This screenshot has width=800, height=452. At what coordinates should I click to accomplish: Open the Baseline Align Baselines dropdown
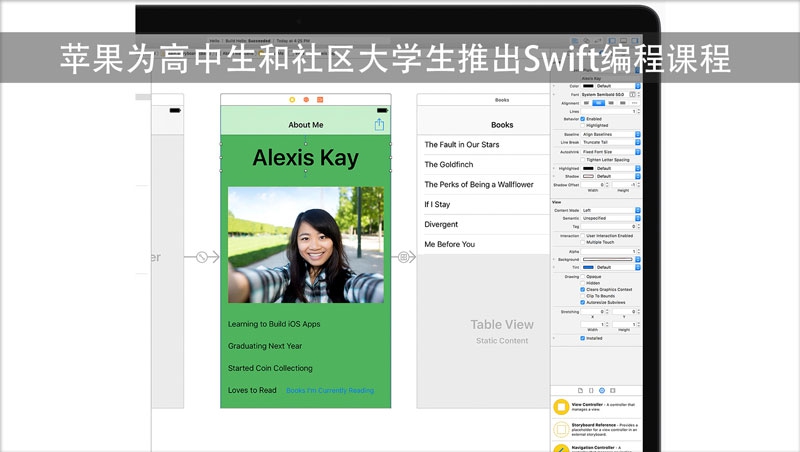click(611, 134)
